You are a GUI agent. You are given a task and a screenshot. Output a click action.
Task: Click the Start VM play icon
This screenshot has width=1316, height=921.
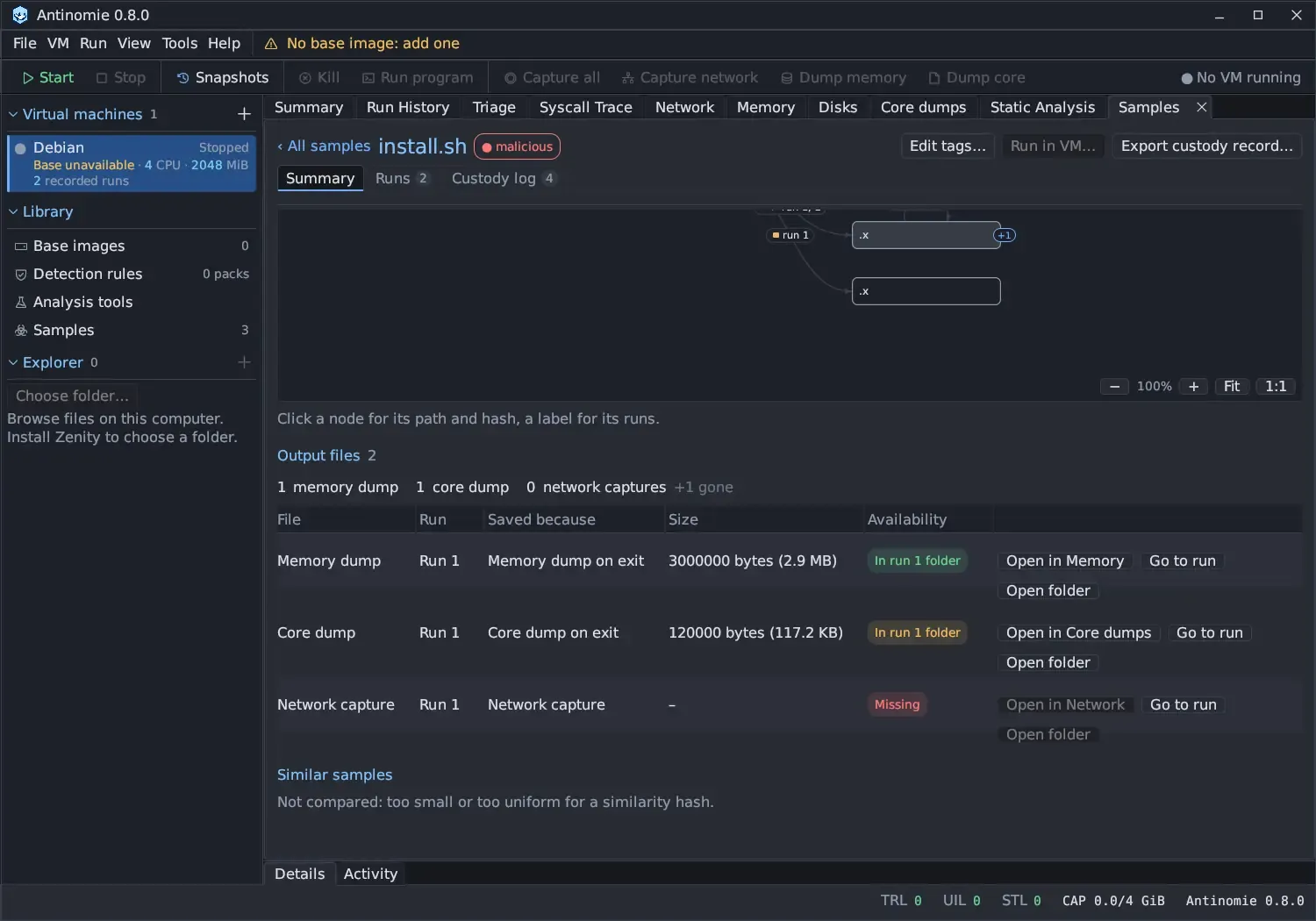click(x=28, y=78)
